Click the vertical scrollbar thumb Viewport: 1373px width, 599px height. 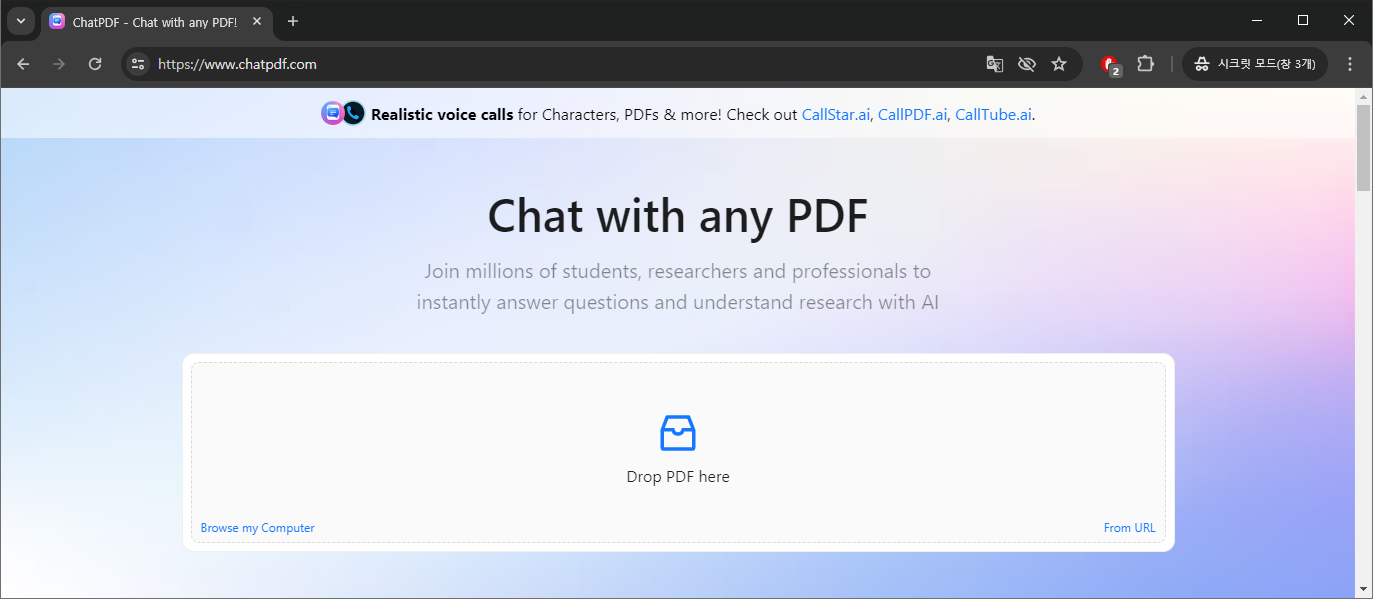1364,147
